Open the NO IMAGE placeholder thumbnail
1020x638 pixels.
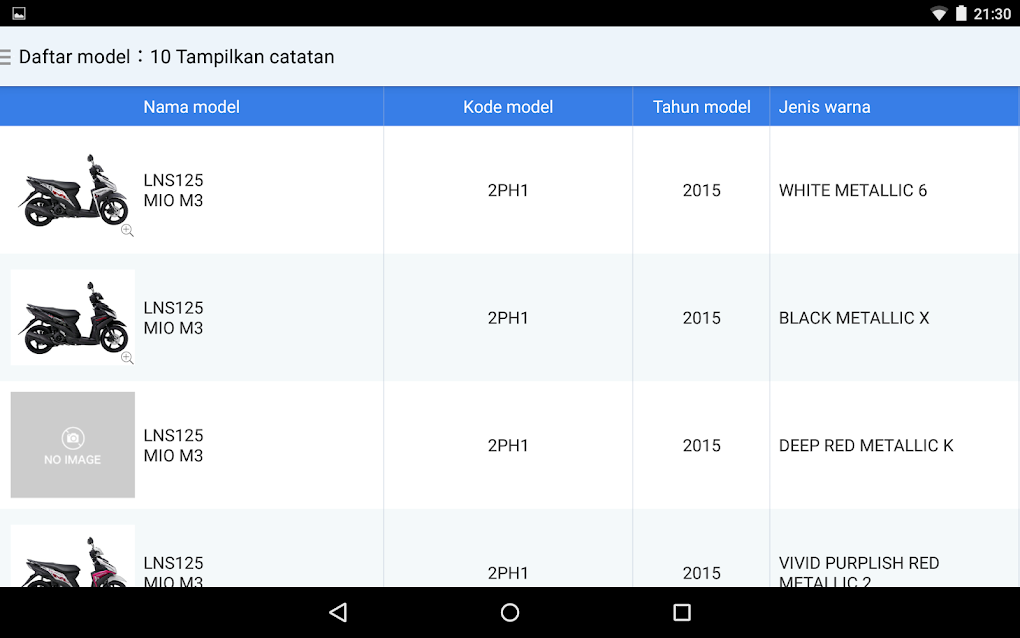[72, 445]
